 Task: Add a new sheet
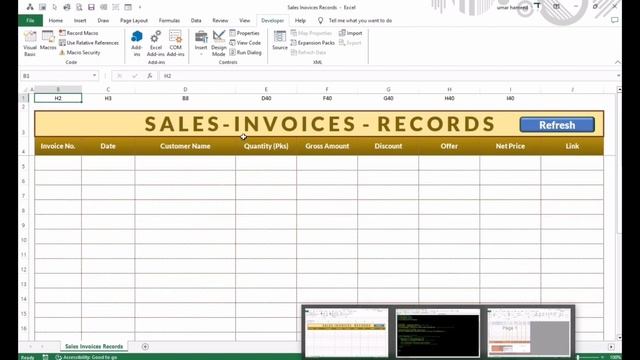(x=145, y=347)
